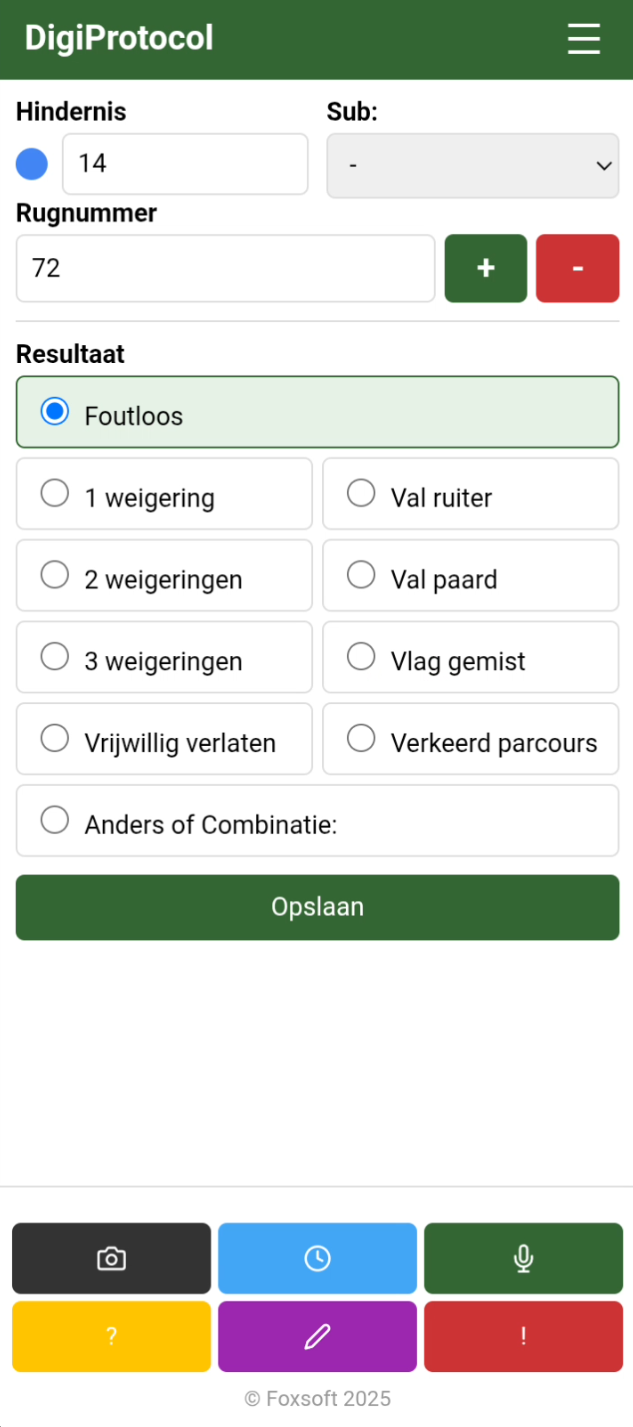Click the Hindernis number field

click(x=185, y=164)
